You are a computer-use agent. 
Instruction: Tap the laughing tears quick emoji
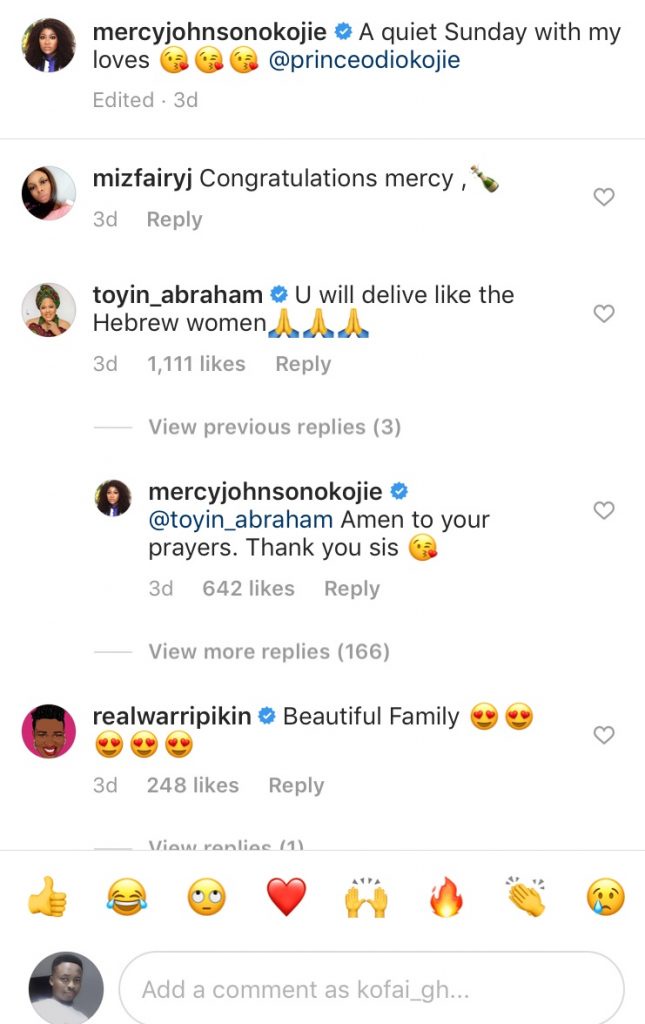click(127, 896)
